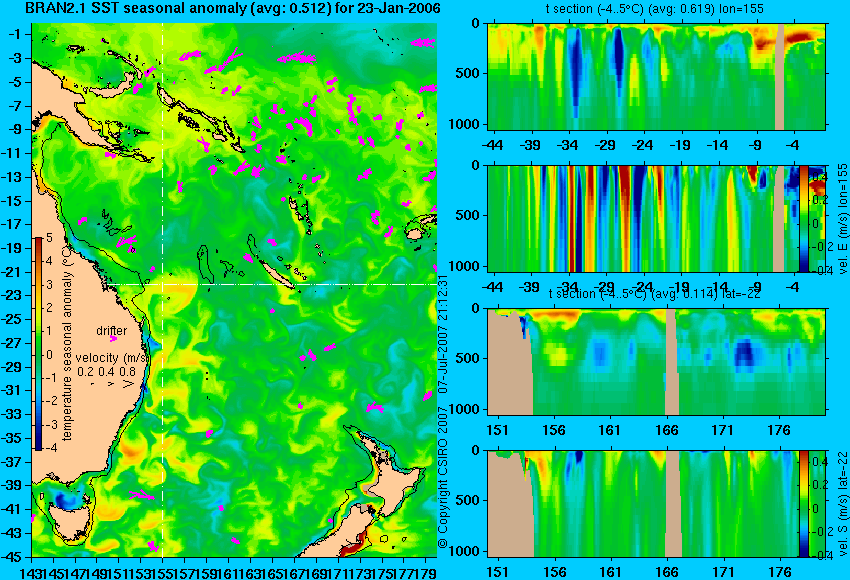This screenshot has height=580, width=850.
Task: Click the horizontal dashed lat=-22 section line
Action: pyautogui.click(x=273, y=284)
